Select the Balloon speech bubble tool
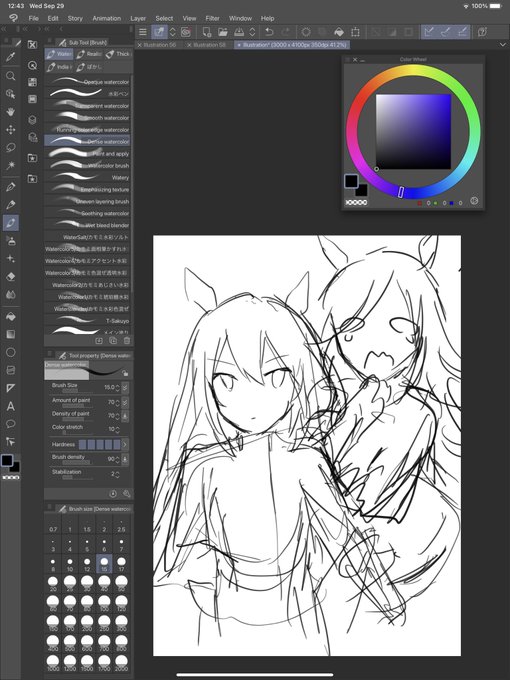 pos(10,424)
